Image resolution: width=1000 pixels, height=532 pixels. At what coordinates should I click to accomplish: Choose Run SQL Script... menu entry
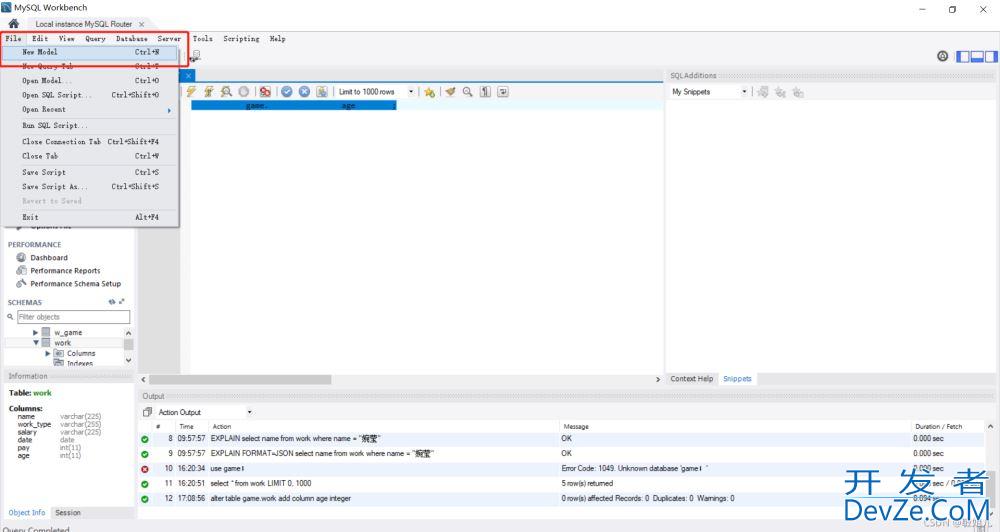coord(90,125)
